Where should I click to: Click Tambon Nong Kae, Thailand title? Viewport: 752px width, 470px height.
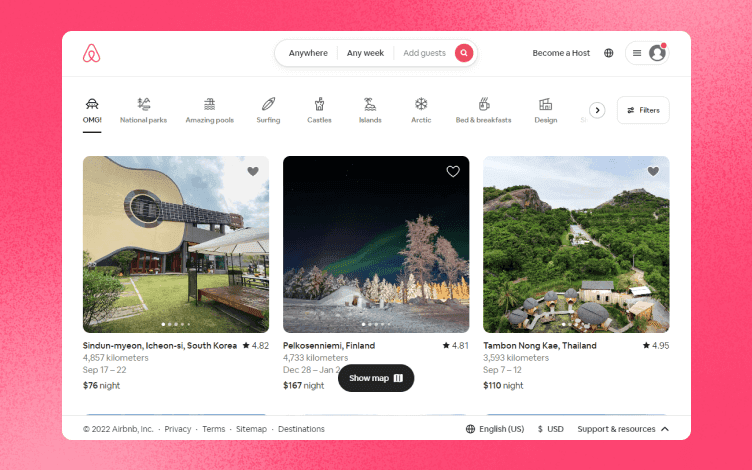[x=540, y=345]
